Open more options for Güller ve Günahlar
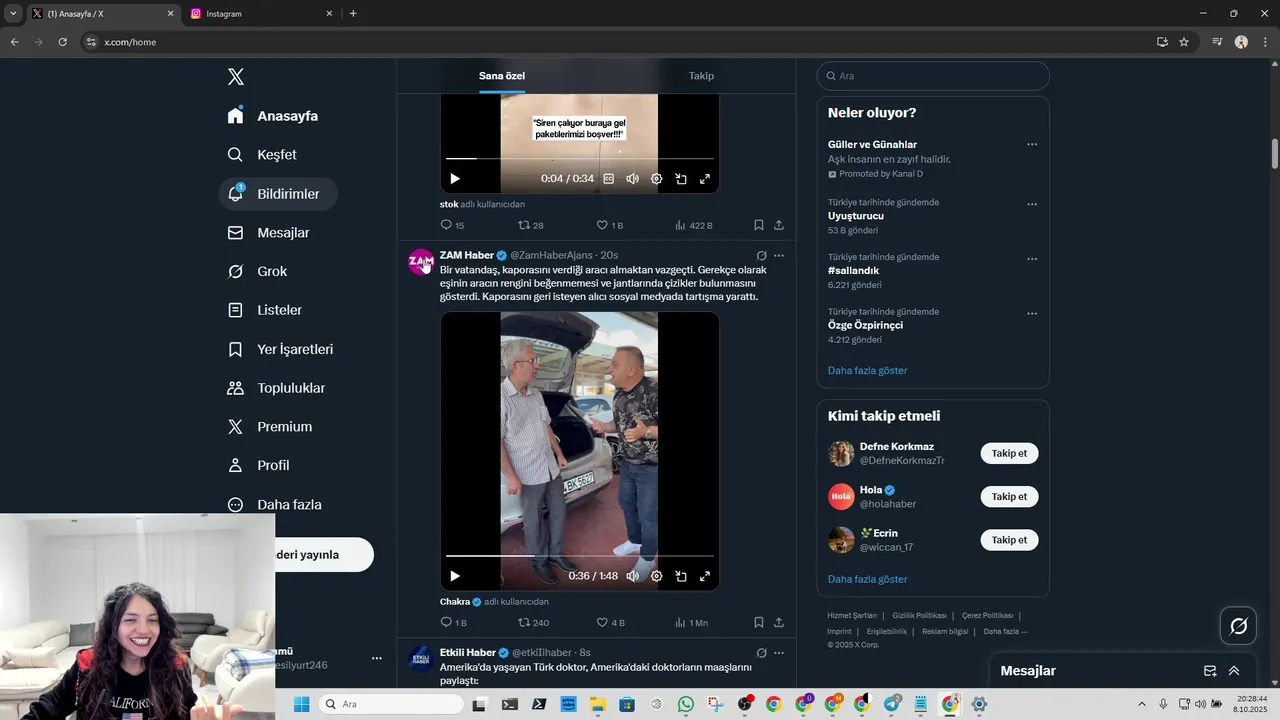 point(1032,145)
